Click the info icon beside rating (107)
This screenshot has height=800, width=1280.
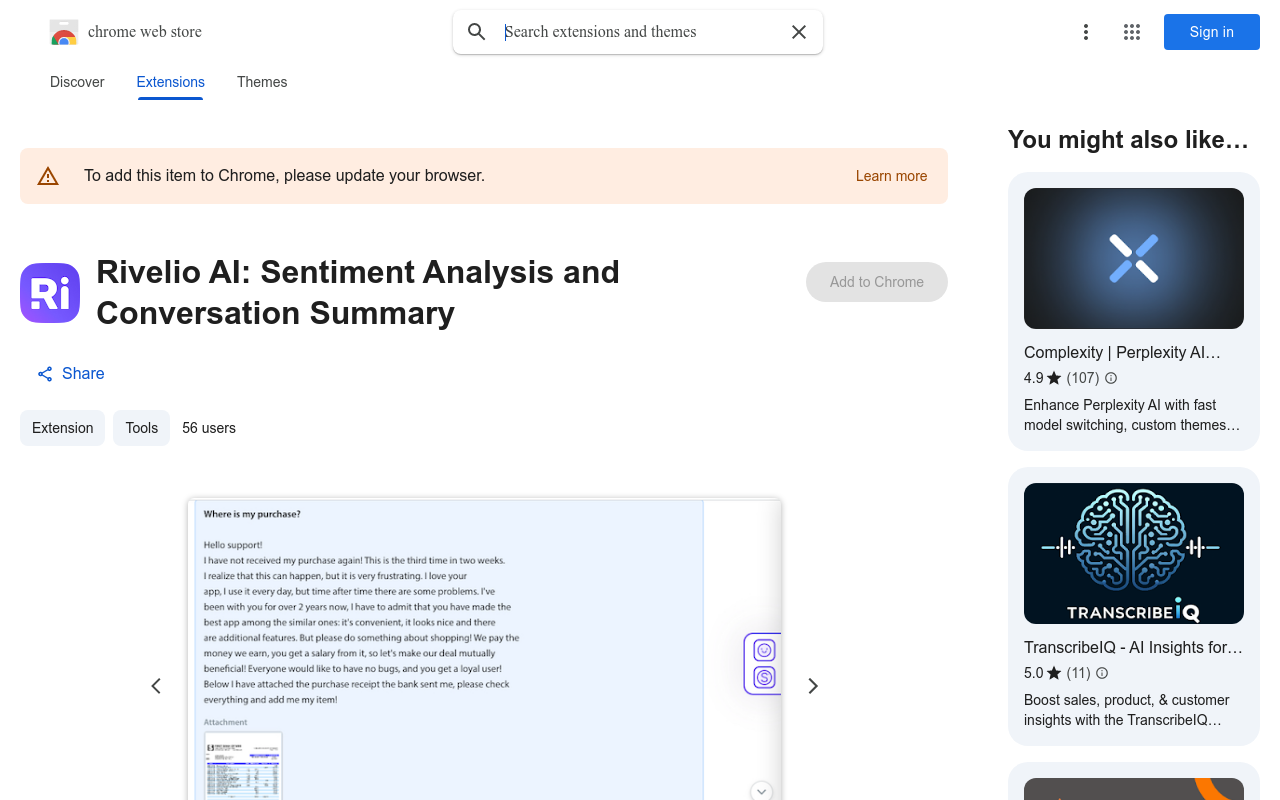click(1111, 378)
